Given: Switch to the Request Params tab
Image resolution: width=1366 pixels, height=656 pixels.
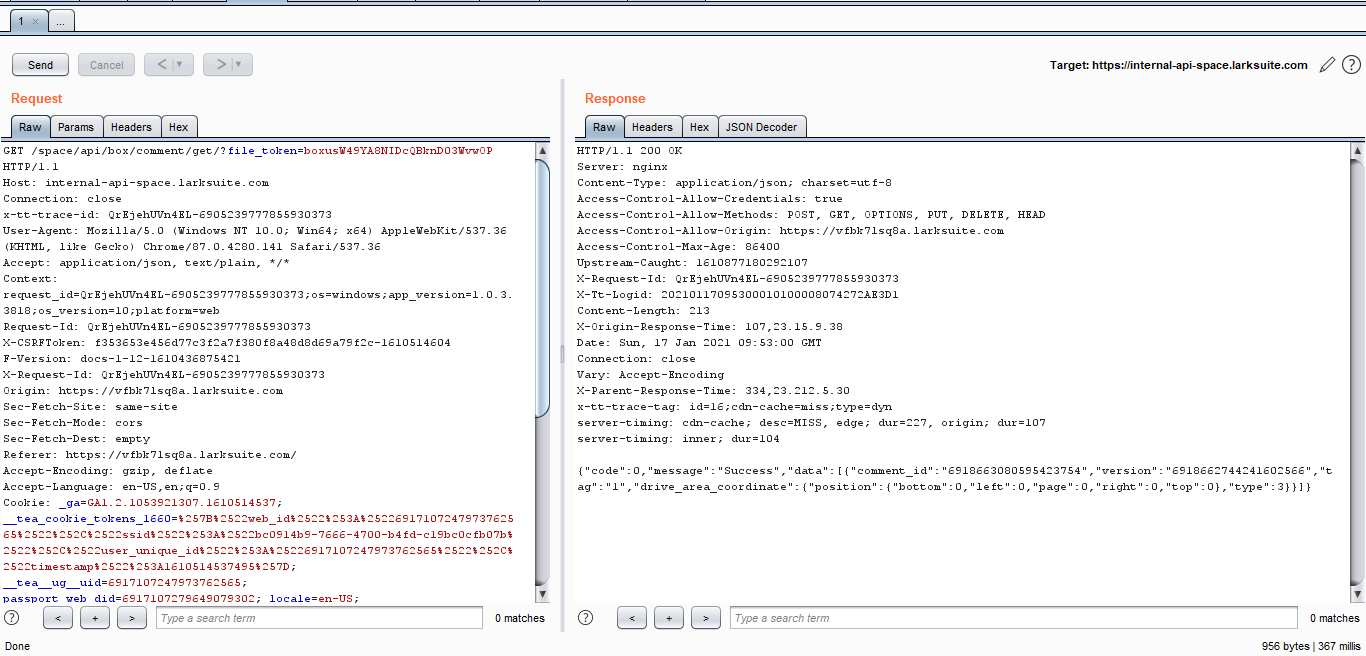Looking at the screenshot, I should [x=76, y=127].
